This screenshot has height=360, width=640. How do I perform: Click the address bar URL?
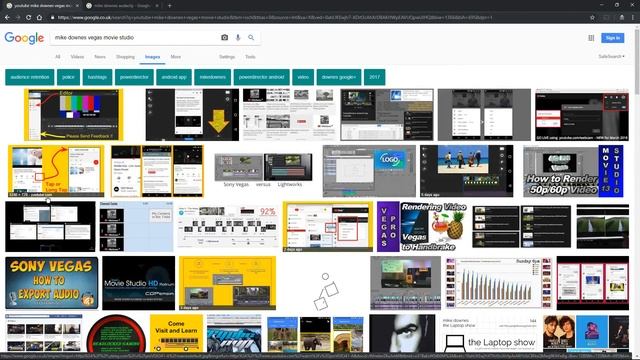(x=275, y=18)
